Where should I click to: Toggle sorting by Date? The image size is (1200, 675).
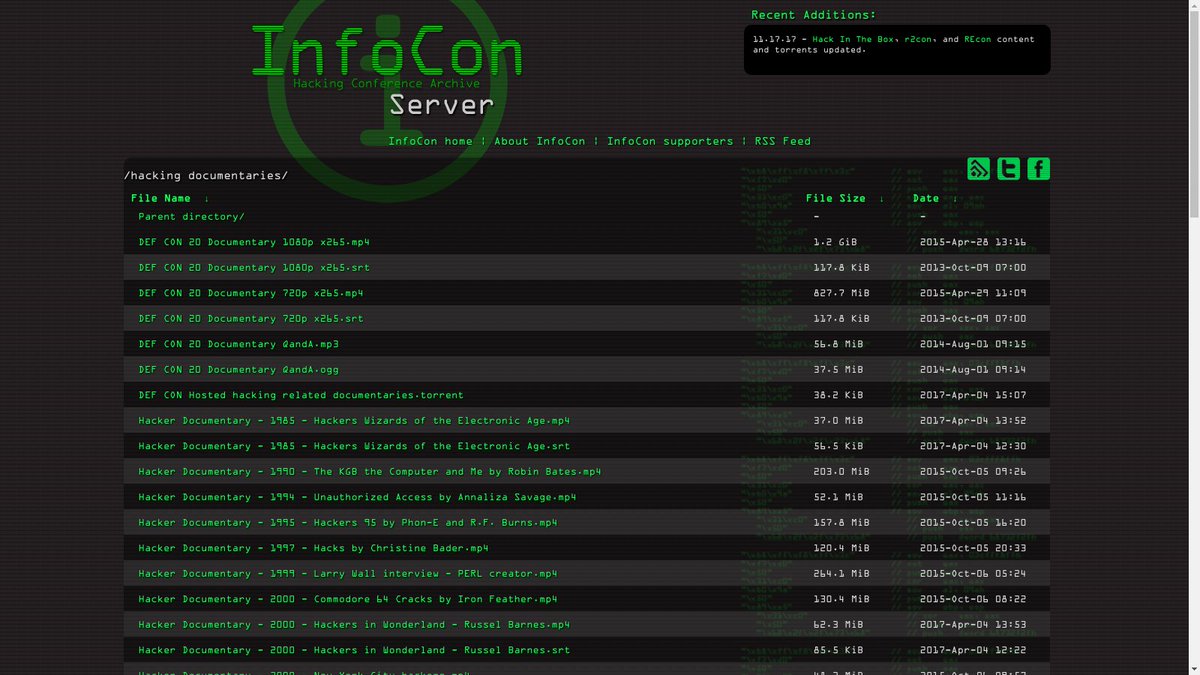(x=925, y=197)
